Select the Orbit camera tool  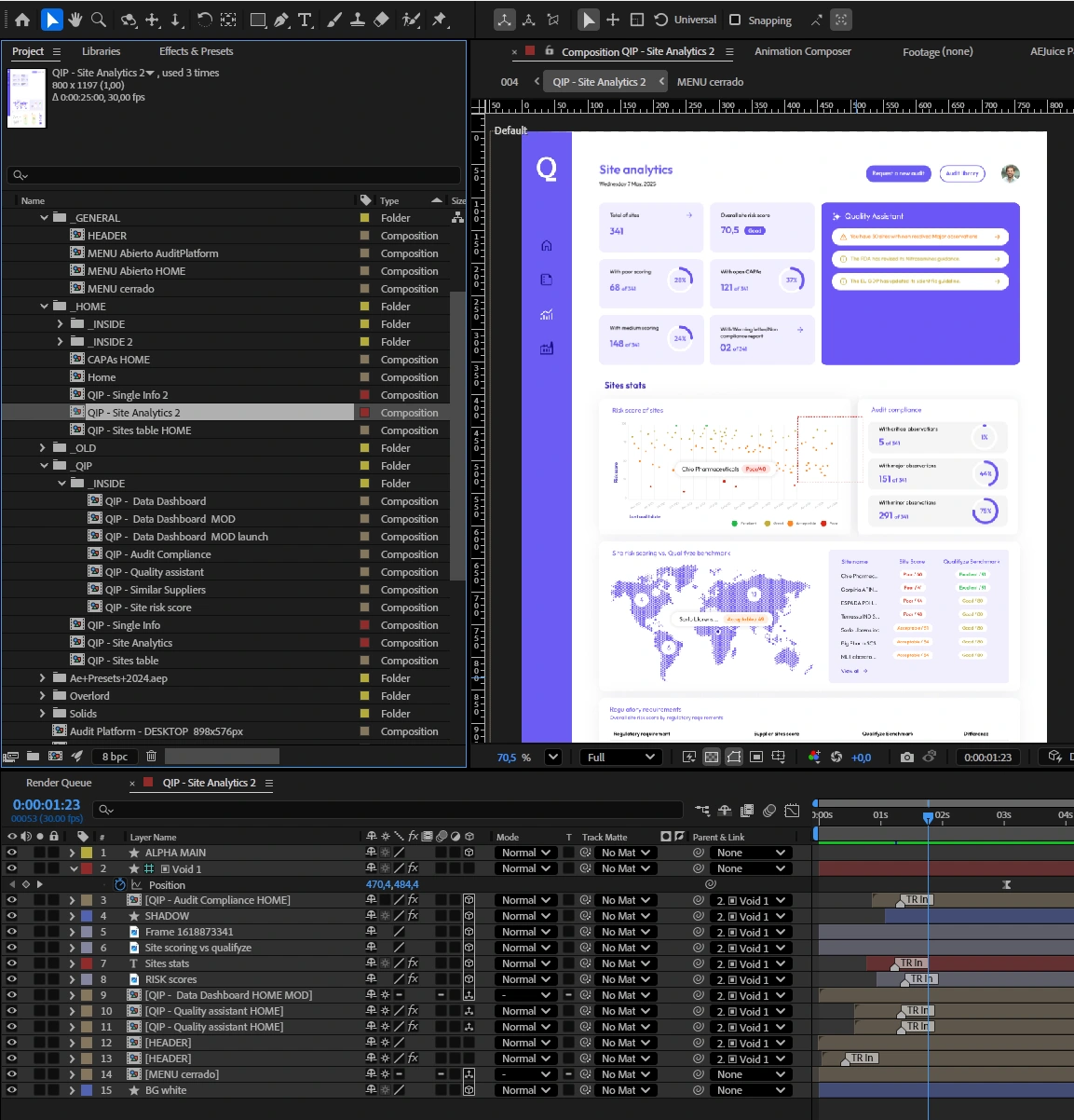pyautogui.click(x=129, y=19)
